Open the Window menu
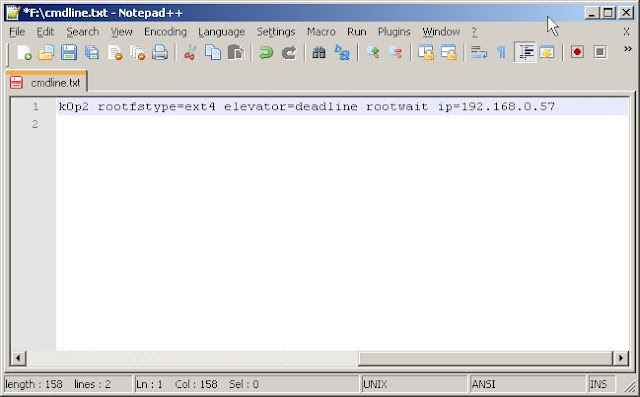Screen dimensions: 640x397 [441, 32]
